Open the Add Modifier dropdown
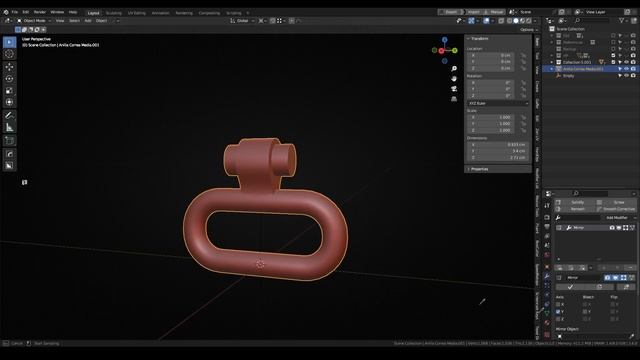This screenshot has width=640, height=360. point(618,218)
